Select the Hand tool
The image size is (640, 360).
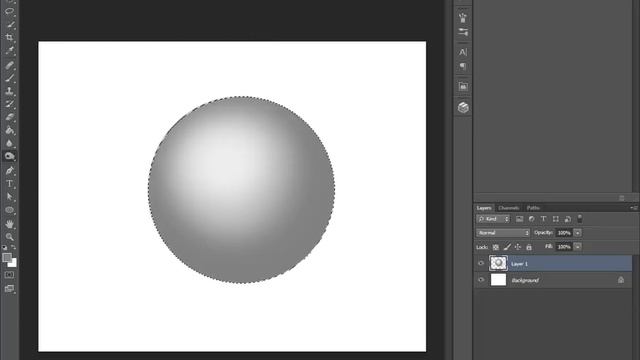pos(9,224)
